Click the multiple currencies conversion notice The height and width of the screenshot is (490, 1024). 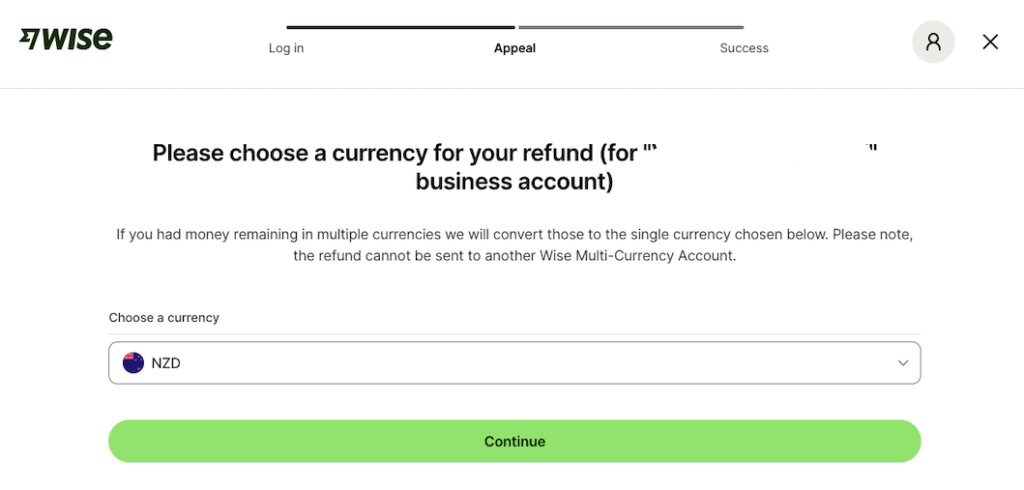tap(514, 234)
